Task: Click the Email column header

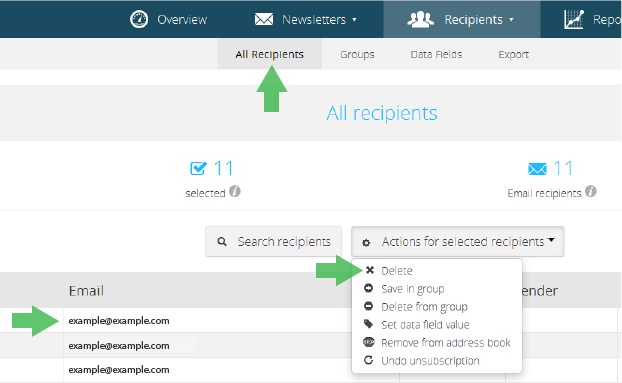Action: pyautogui.click(x=86, y=291)
